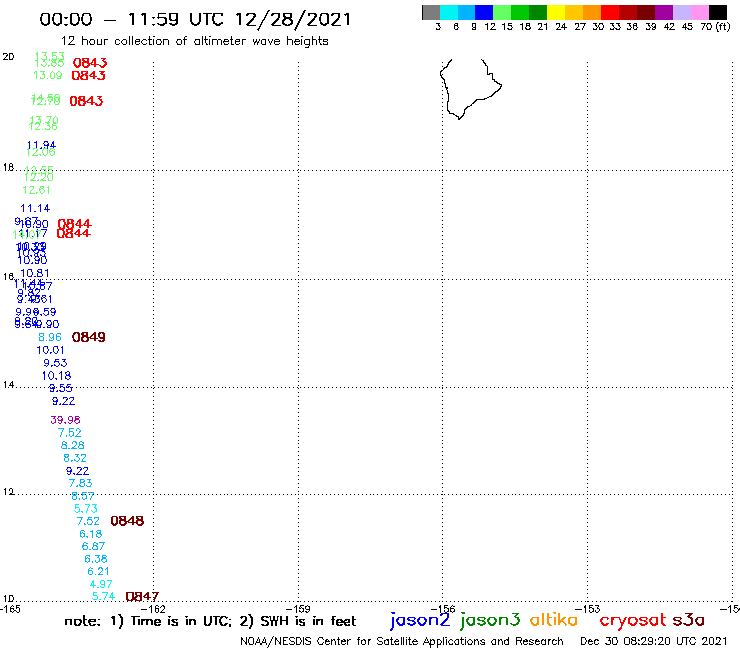Click the 4.97 wave height value
The image size is (740, 650).
tap(101, 584)
